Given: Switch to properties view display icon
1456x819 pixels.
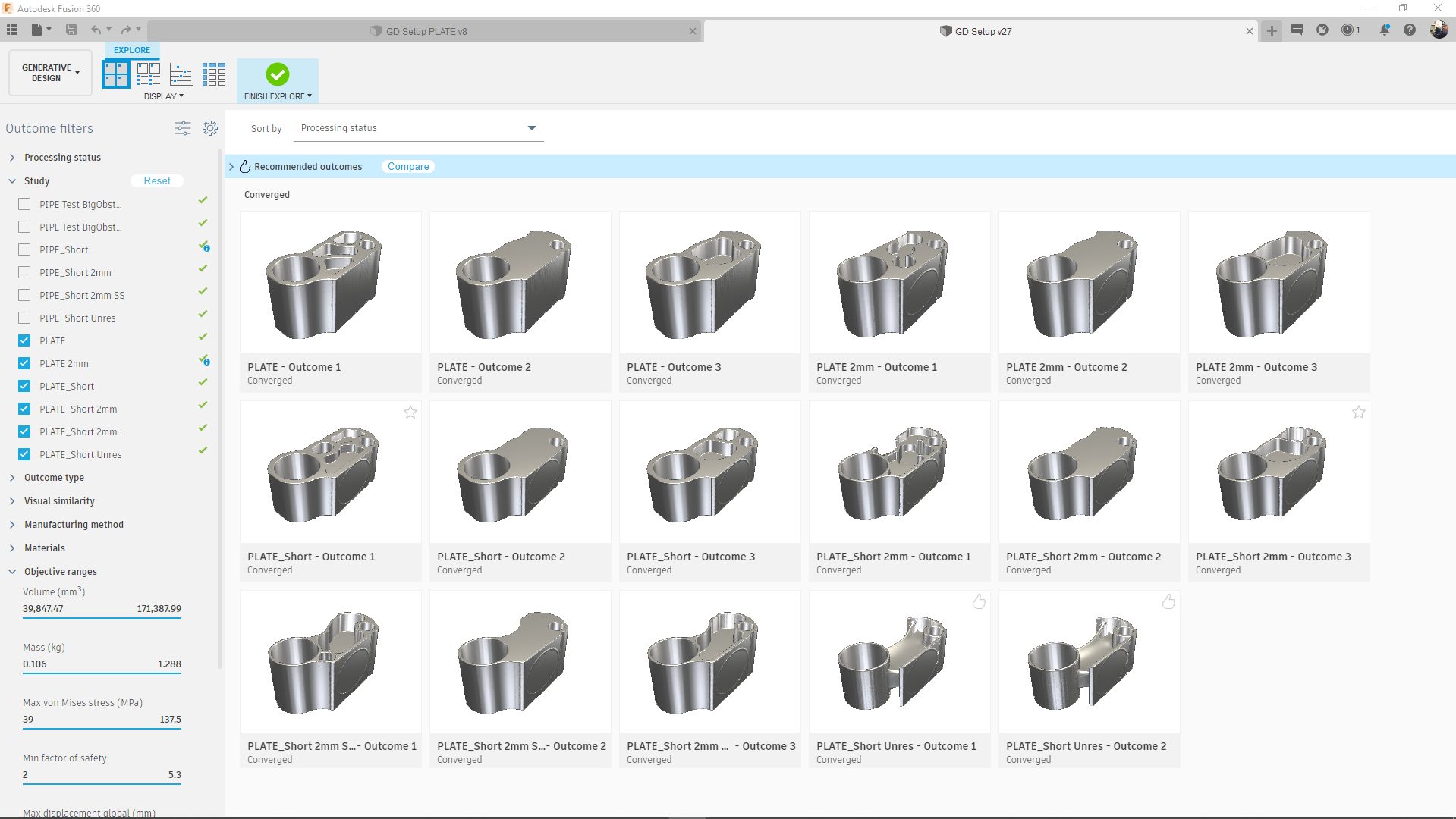Looking at the screenshot, I should (x=148, y=74).
